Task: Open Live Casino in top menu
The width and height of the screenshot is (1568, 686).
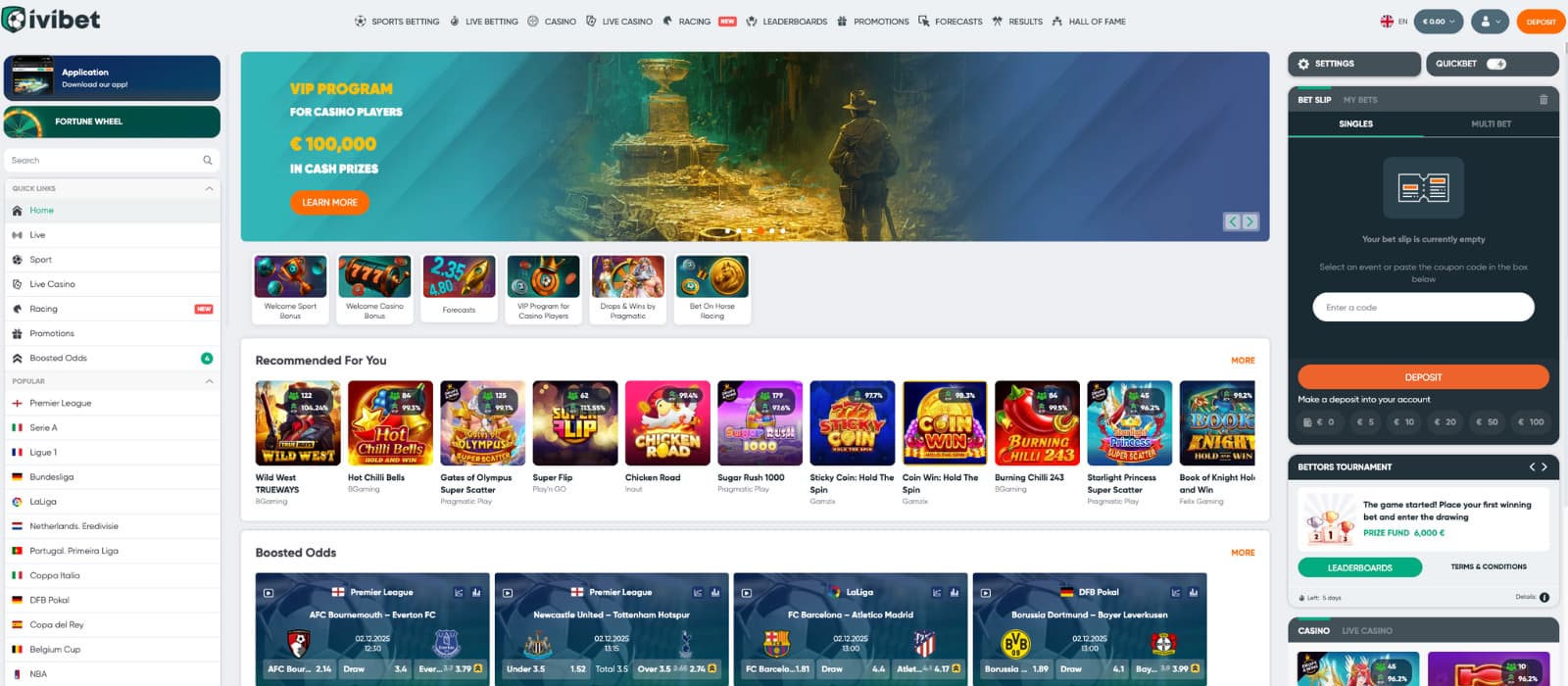Action: point(619,22)
